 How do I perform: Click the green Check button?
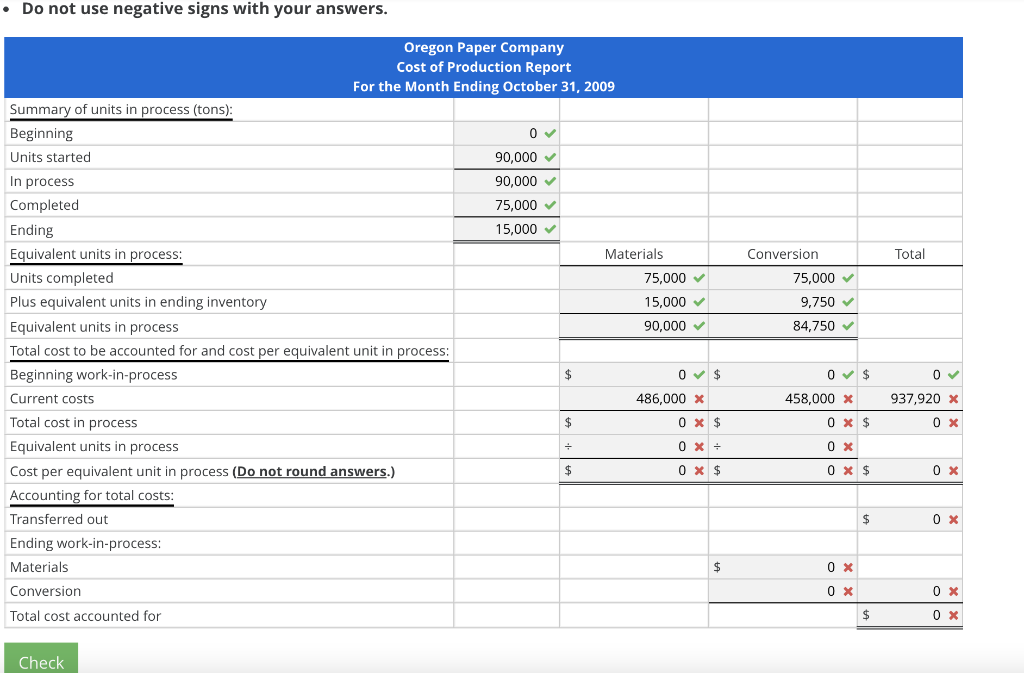click(x=41, y=659)
